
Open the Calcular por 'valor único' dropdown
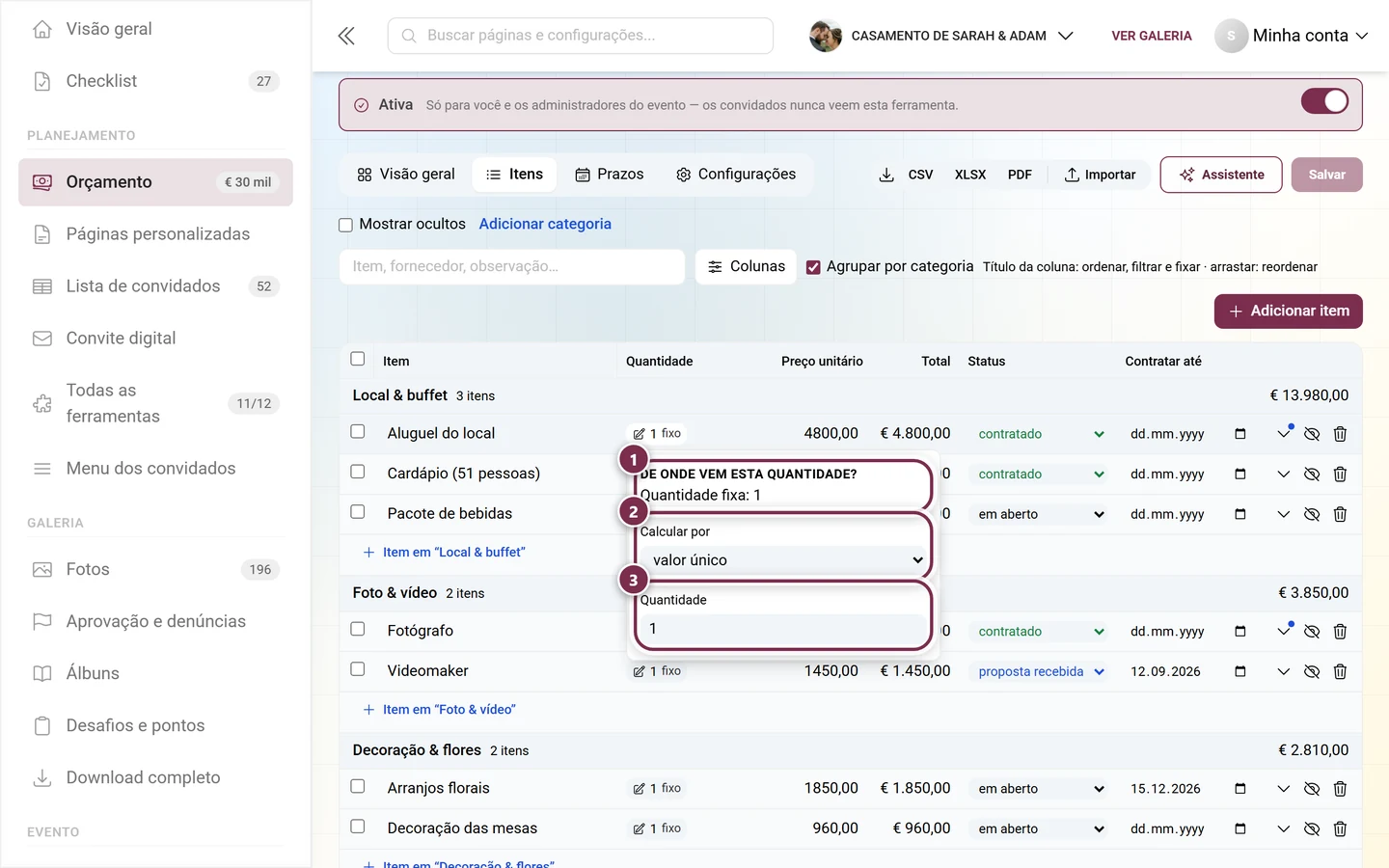tap(783, 560)
